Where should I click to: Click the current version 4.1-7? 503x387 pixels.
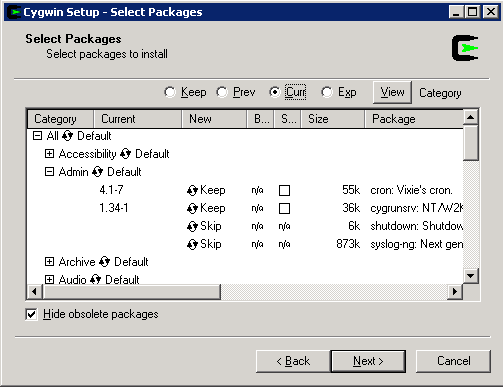coord(111,190)
